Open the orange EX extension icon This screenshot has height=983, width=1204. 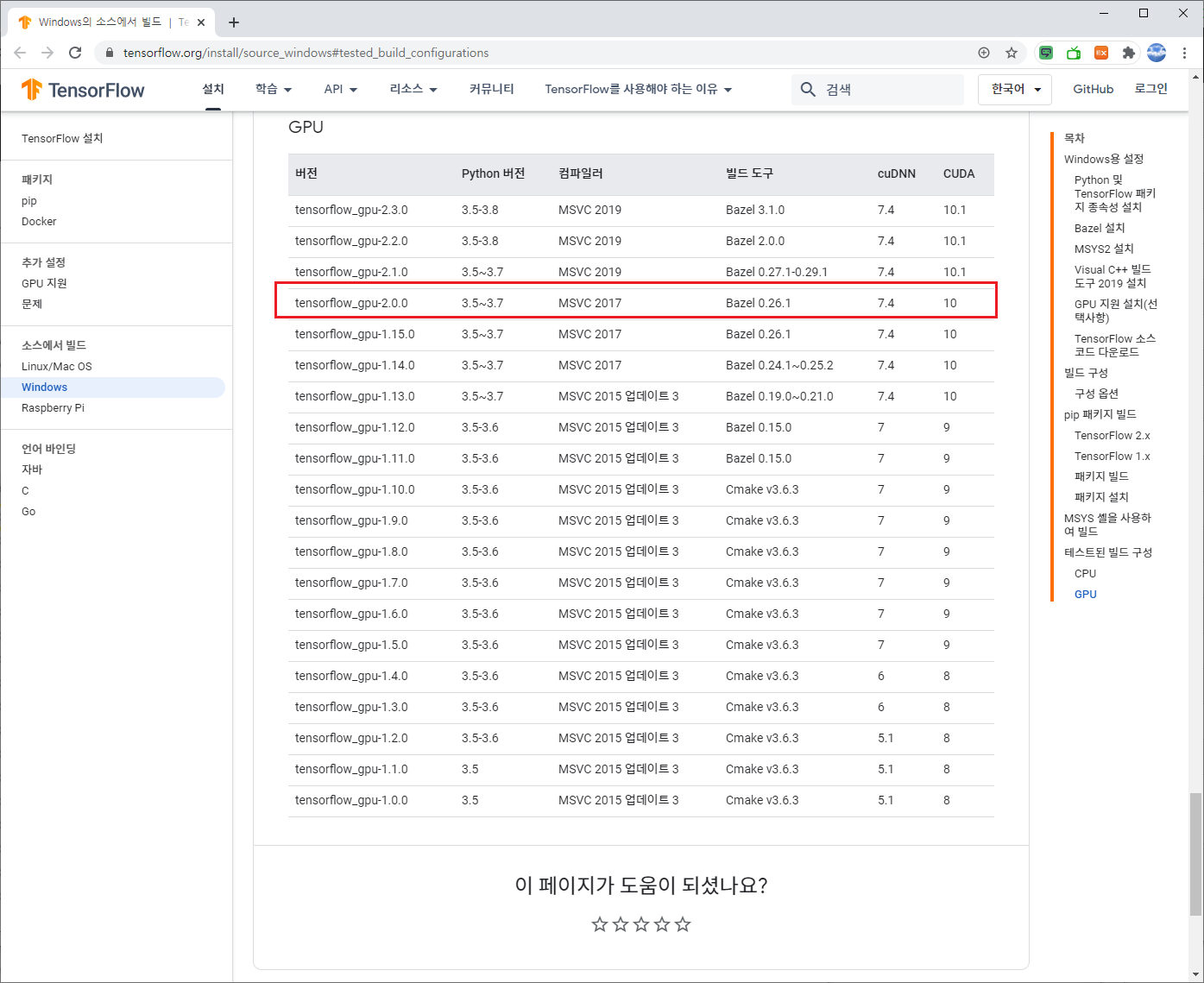pos(1101,53)
